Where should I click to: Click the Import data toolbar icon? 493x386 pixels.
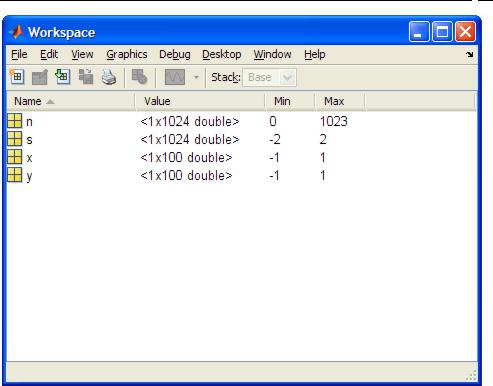(x=62, y=77)
